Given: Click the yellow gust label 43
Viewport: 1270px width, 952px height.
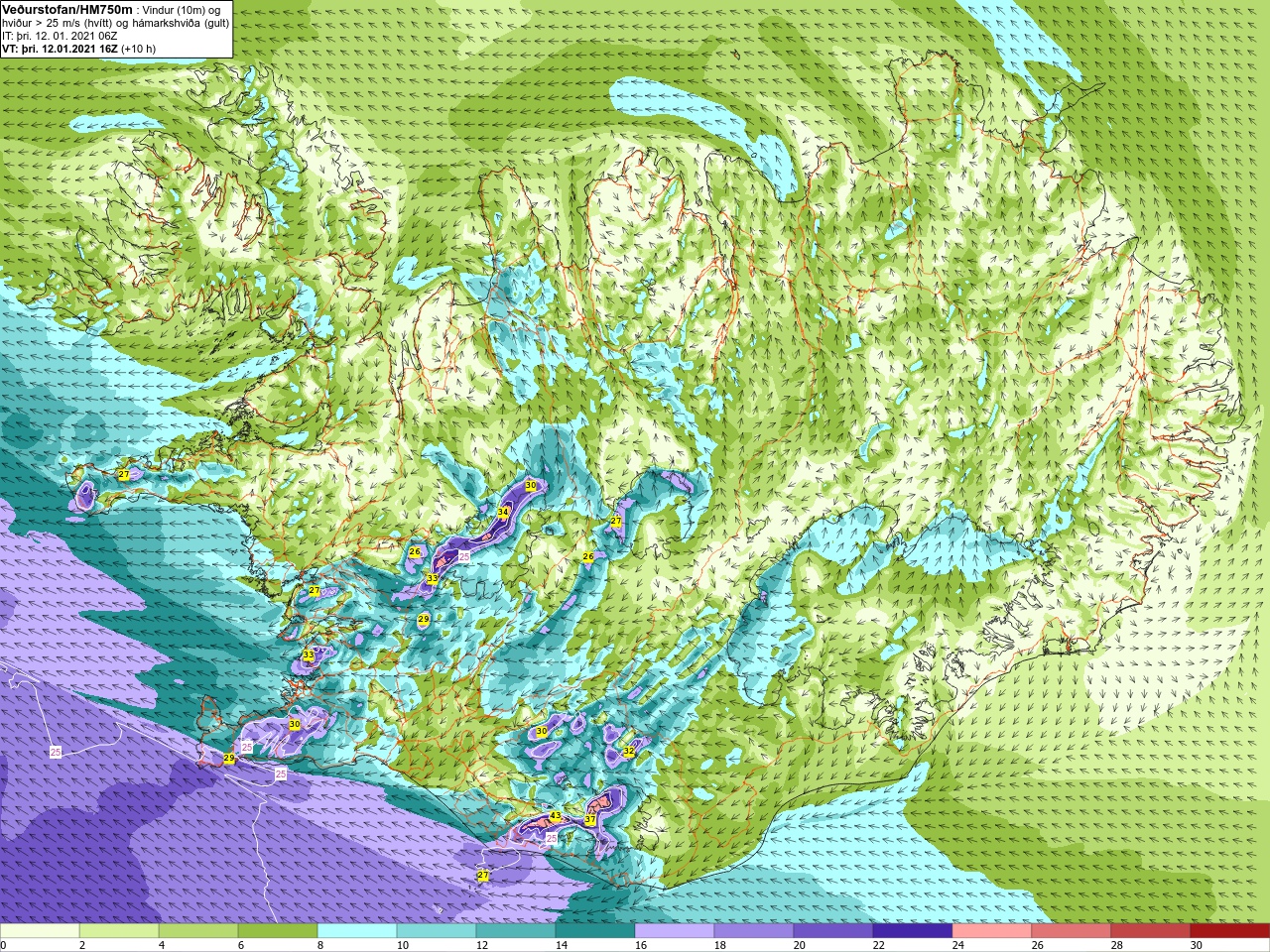Looking at the screenshot, I should pyautogui.click(x=556, y=816).
